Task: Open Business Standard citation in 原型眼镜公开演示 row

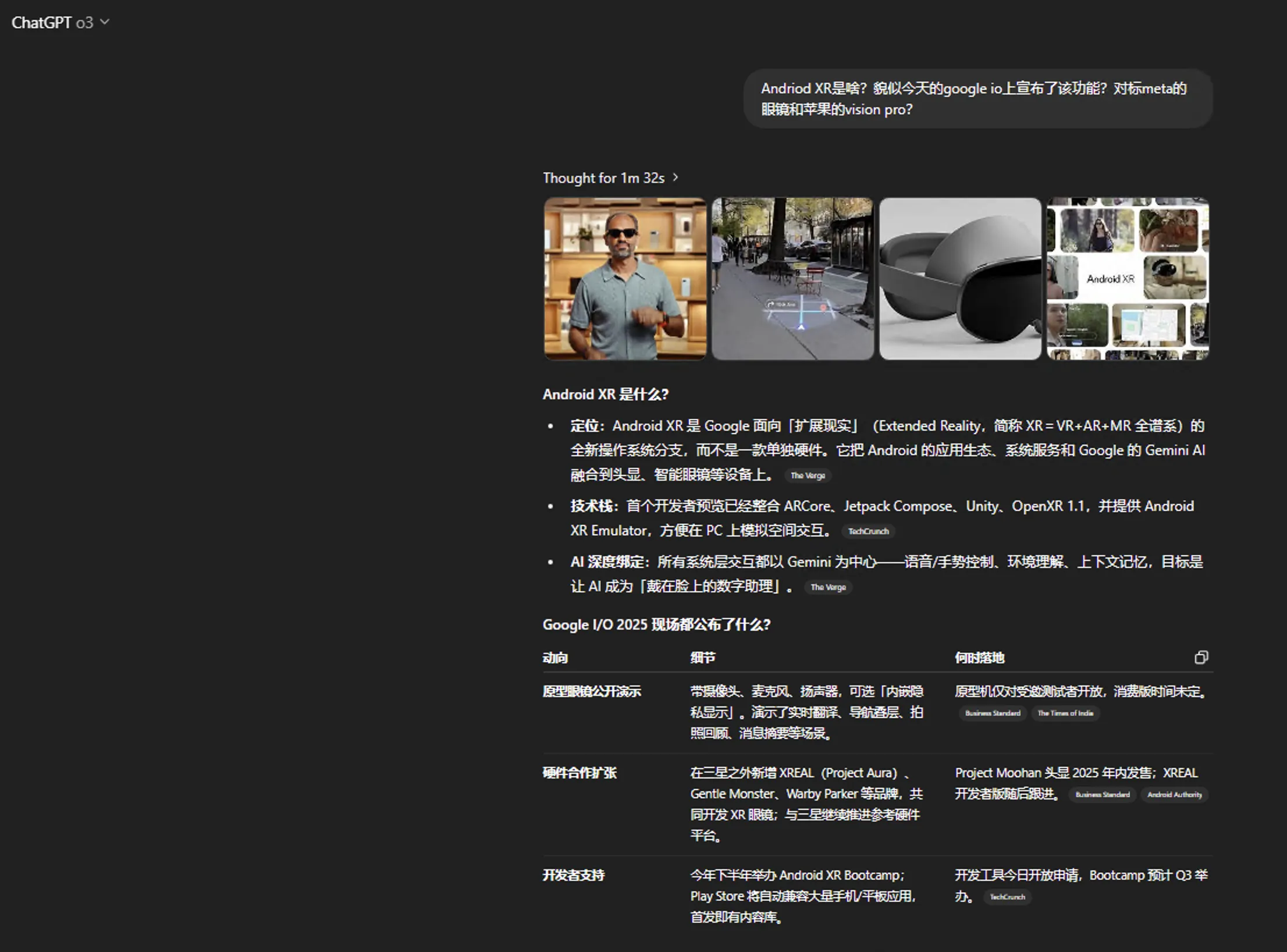Action: click(x=993, y=713)
